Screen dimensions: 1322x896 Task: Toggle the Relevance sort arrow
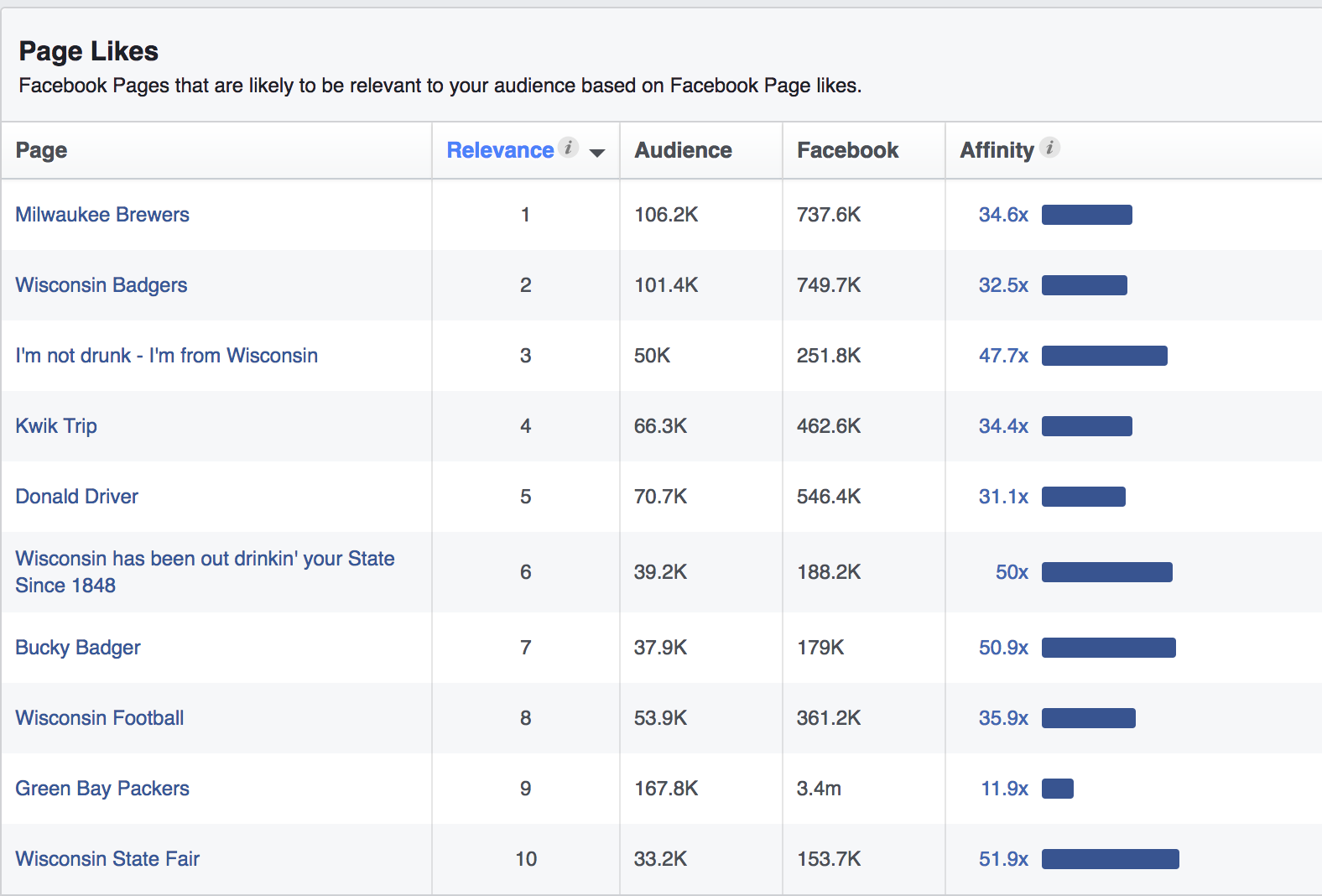(597, 153)
